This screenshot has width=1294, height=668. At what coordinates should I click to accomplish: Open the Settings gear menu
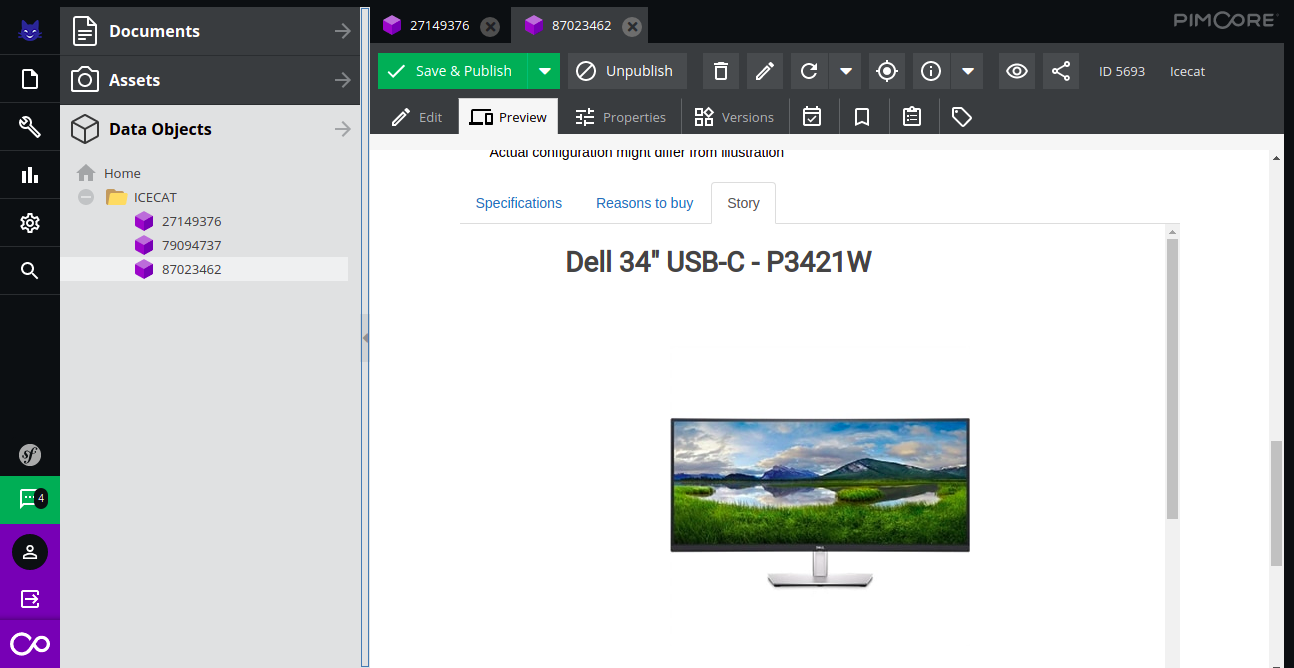coord(30,223)
